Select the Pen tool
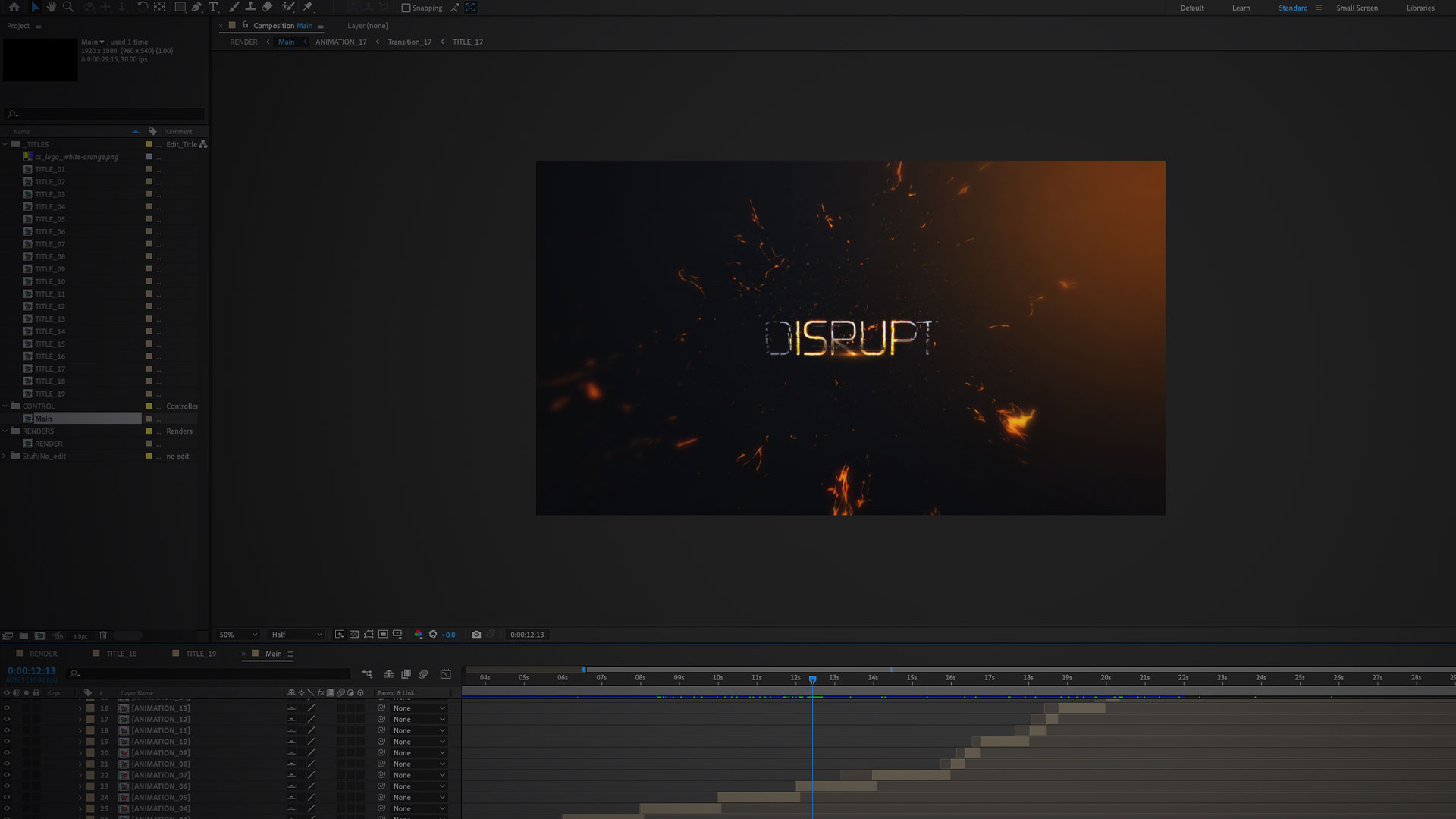This screenshot has width=1456, height=819. [196, 7]
